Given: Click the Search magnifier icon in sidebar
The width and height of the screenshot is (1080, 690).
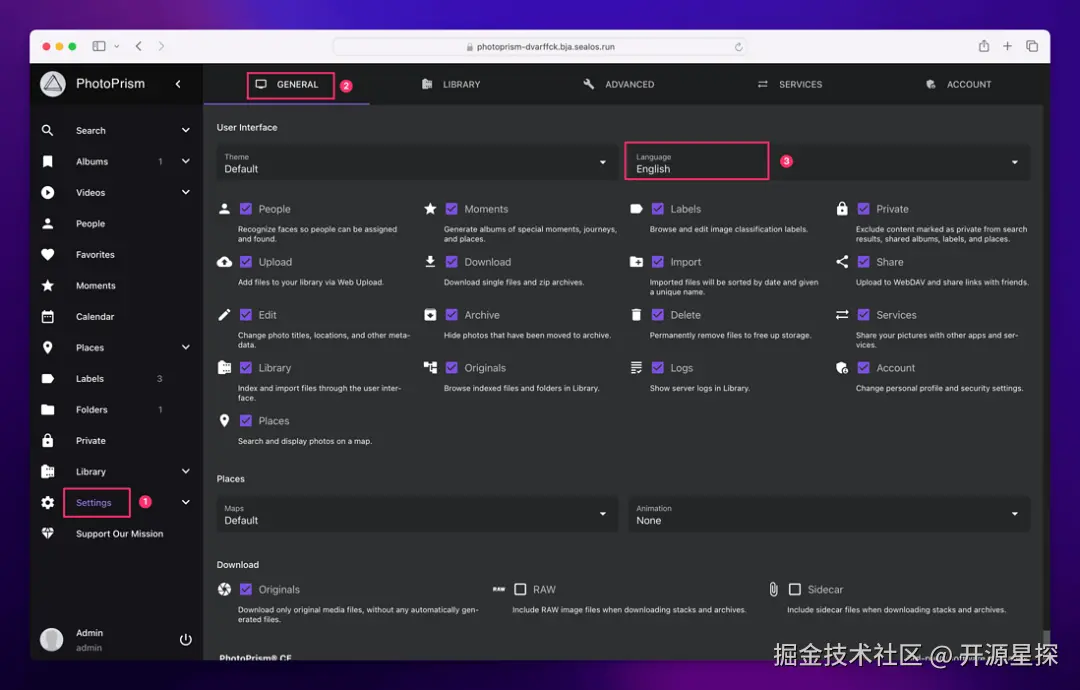Looking at the screenshot, I should (x=48, y=130).
